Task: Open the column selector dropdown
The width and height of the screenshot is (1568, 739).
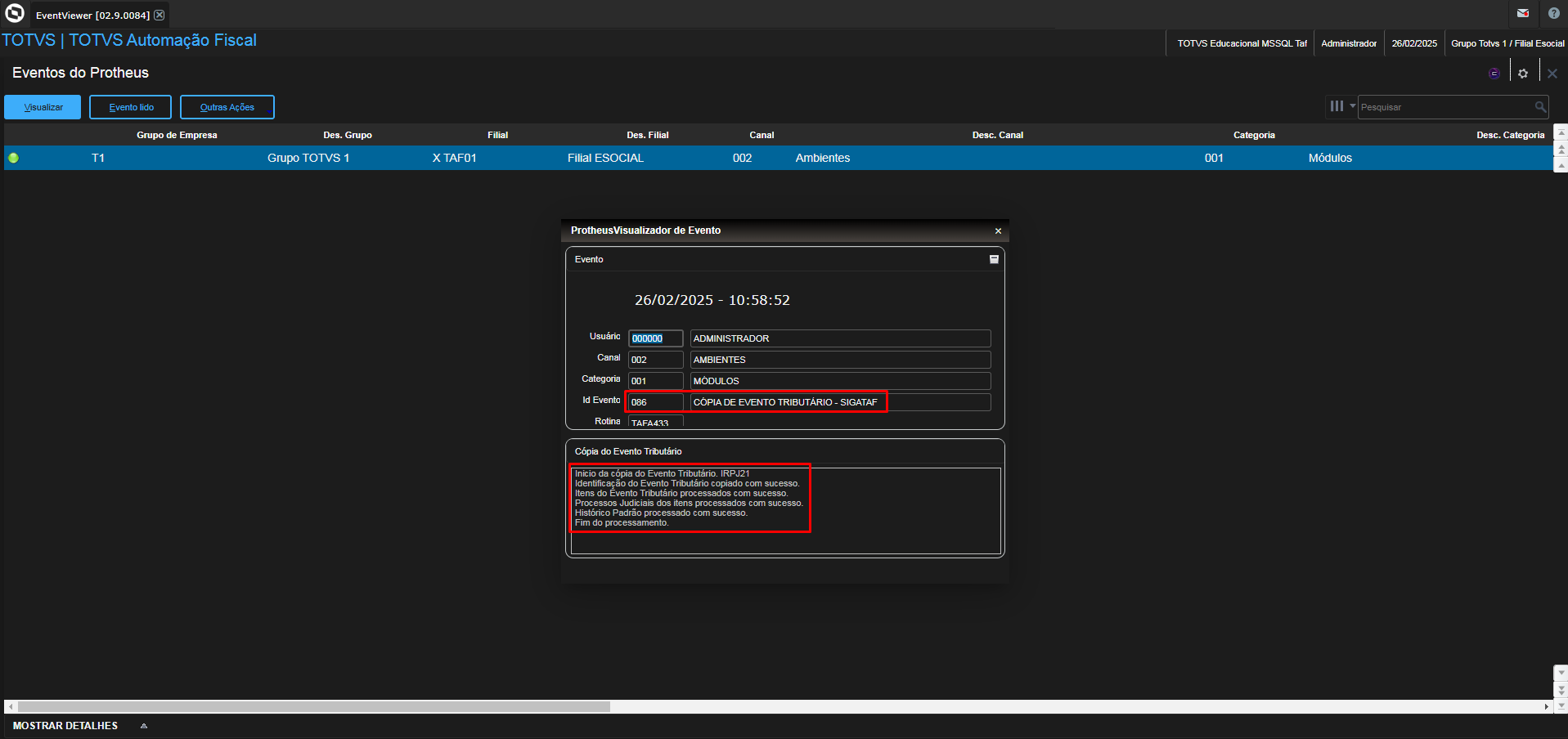Action: [x=1341, y=106]
